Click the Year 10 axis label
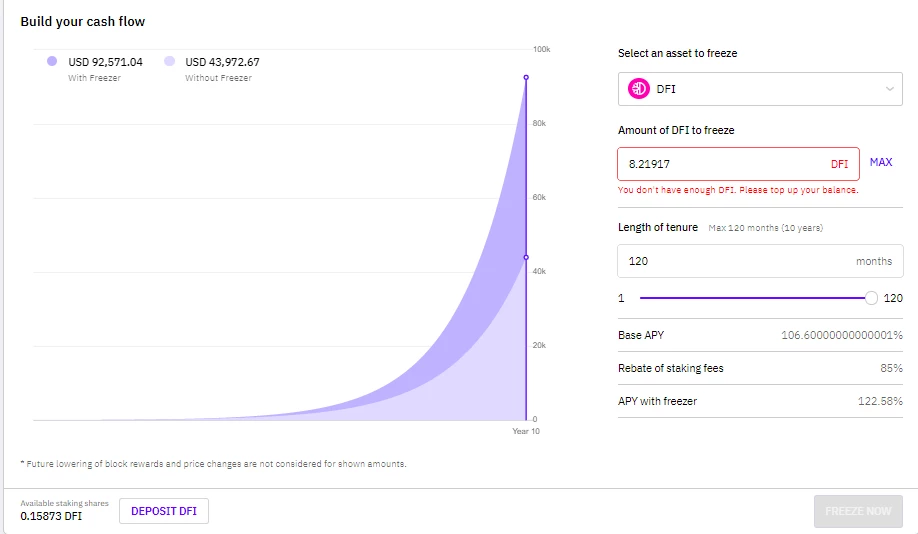Image resolution: width=918 pixels, height=534 pixels. pos(526,431)
